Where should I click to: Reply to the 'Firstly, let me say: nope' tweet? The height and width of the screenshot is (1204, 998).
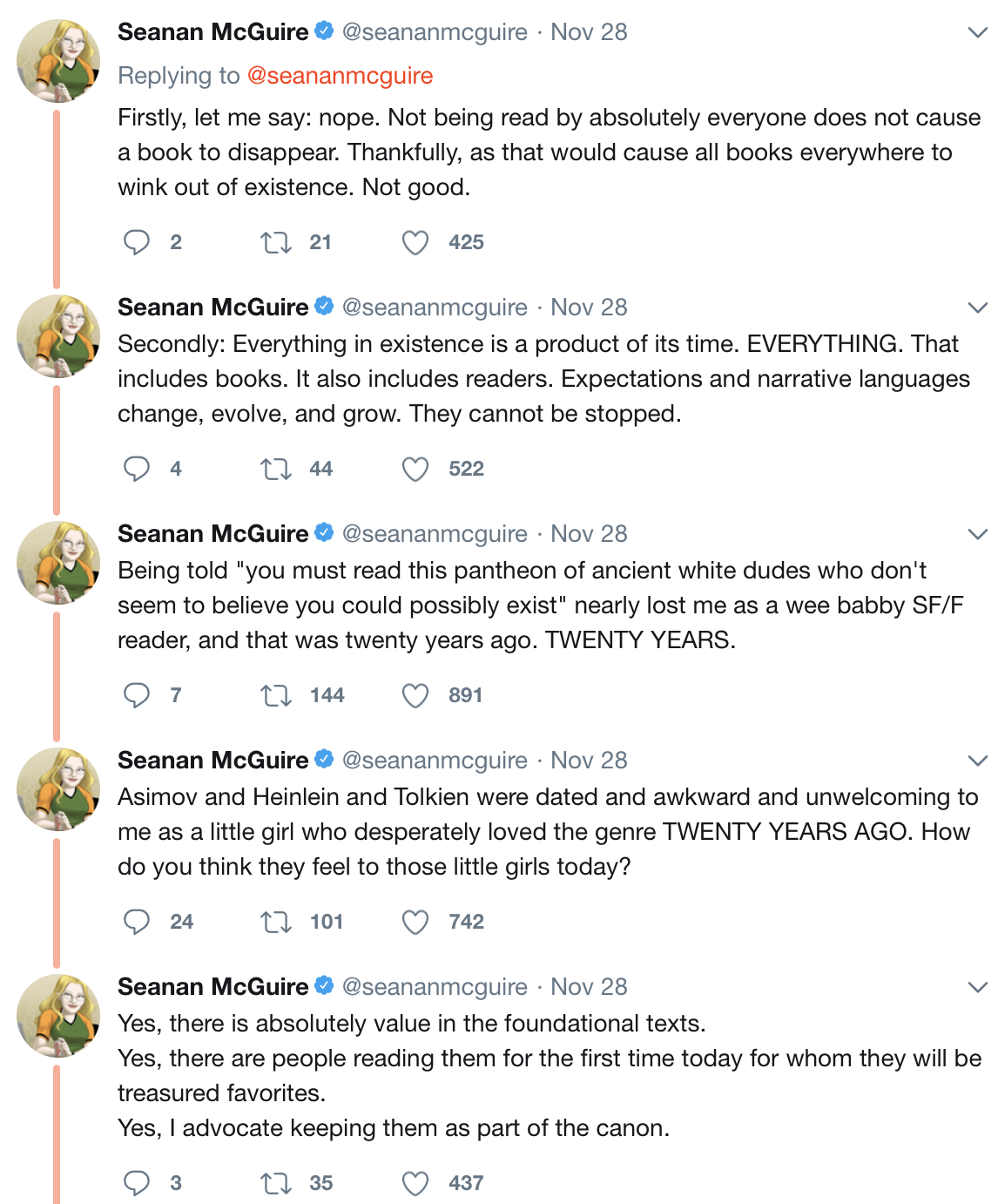coord(137,242)
